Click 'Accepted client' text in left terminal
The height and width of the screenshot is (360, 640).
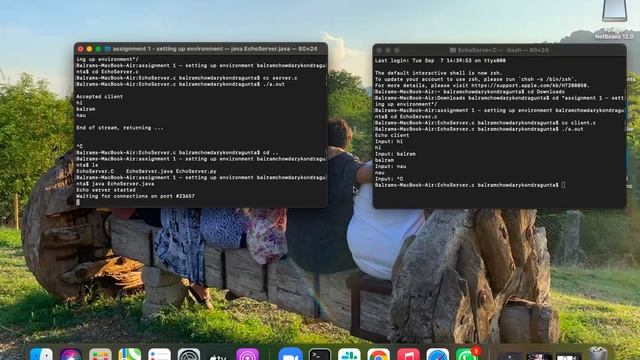[x=99, y=97]
